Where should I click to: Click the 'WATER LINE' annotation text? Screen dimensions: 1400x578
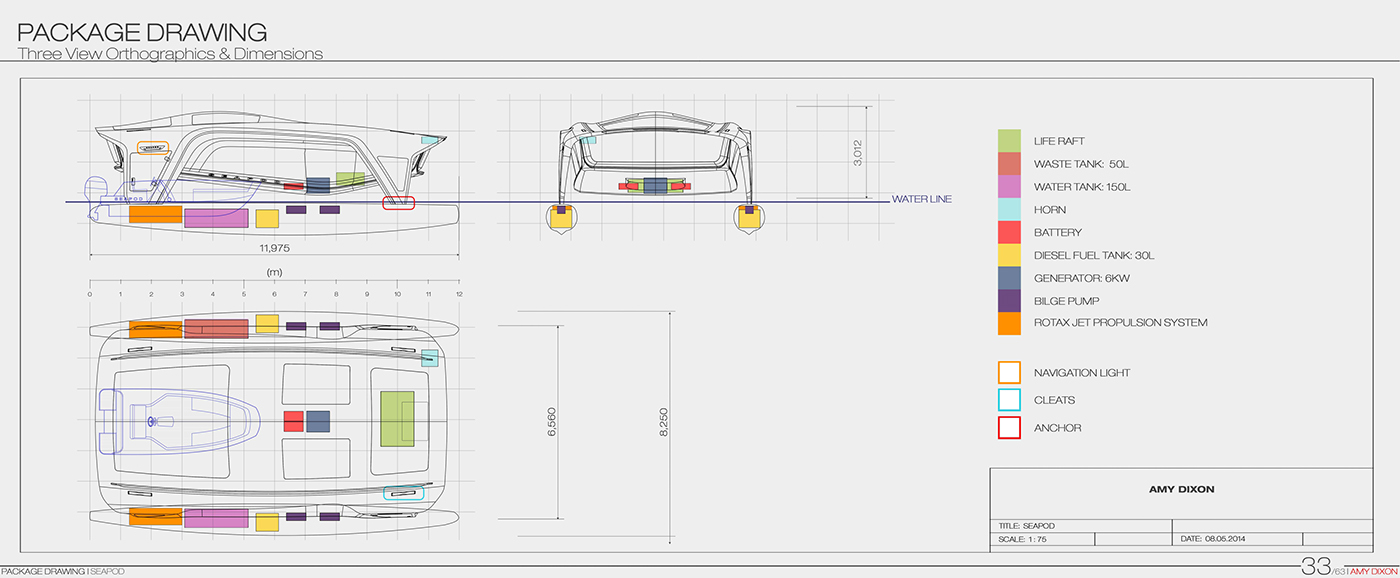pyautogui.click(x=923, y=200)
